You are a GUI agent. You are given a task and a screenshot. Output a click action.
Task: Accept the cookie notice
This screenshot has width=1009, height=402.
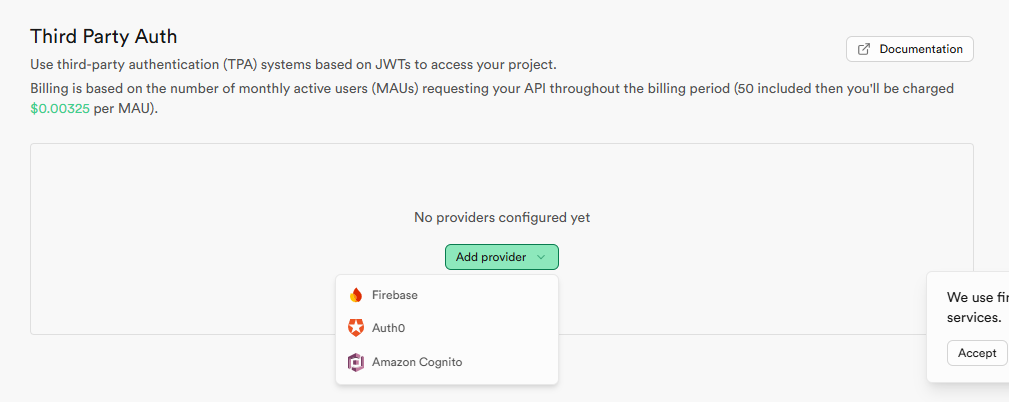[977, 353]
